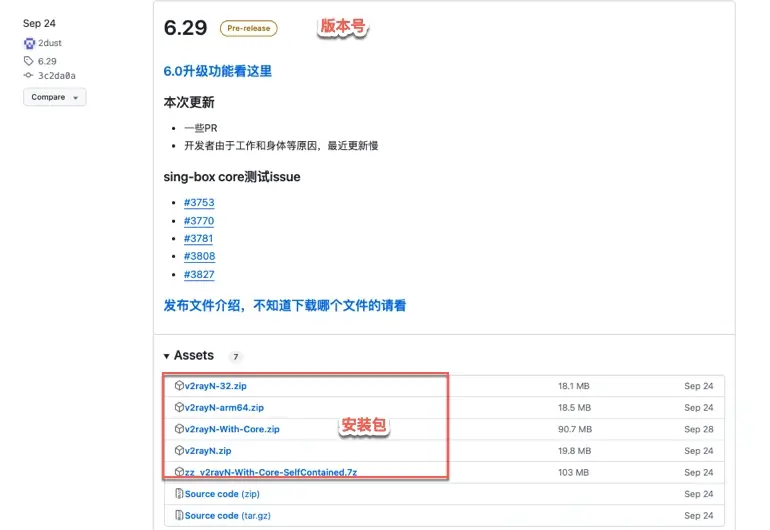Screen dimensions: 770x530
Task: Open issue #3808
Action: (199, 256)
